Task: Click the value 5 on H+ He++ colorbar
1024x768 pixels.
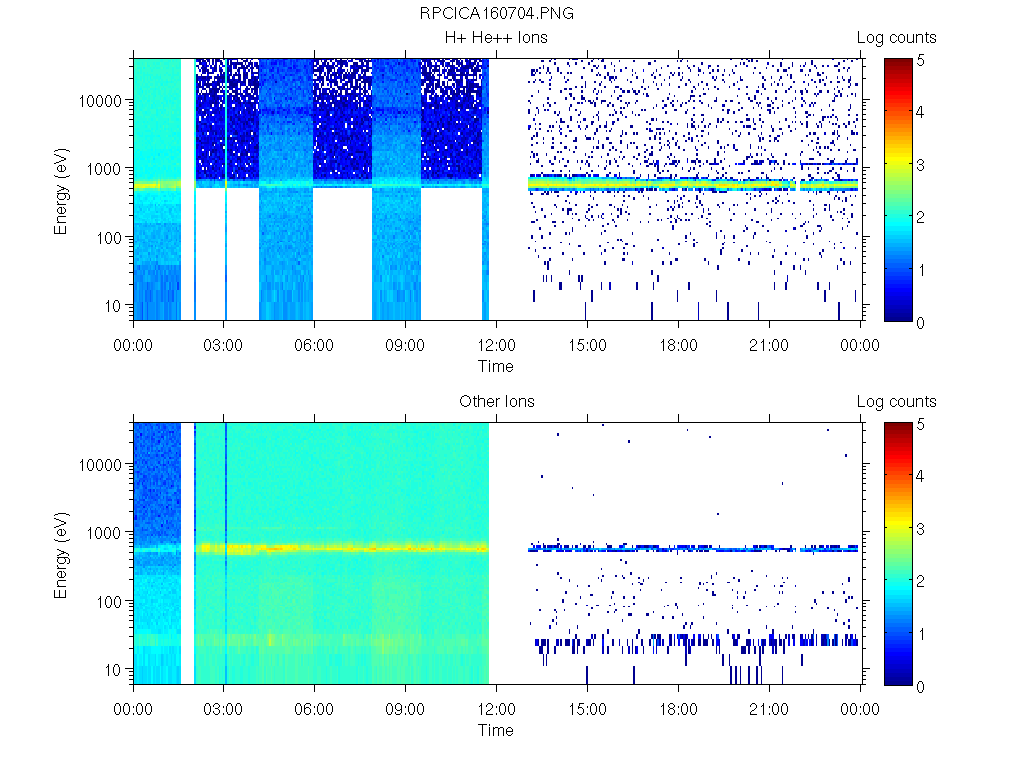Action: [x=921, y=61]
